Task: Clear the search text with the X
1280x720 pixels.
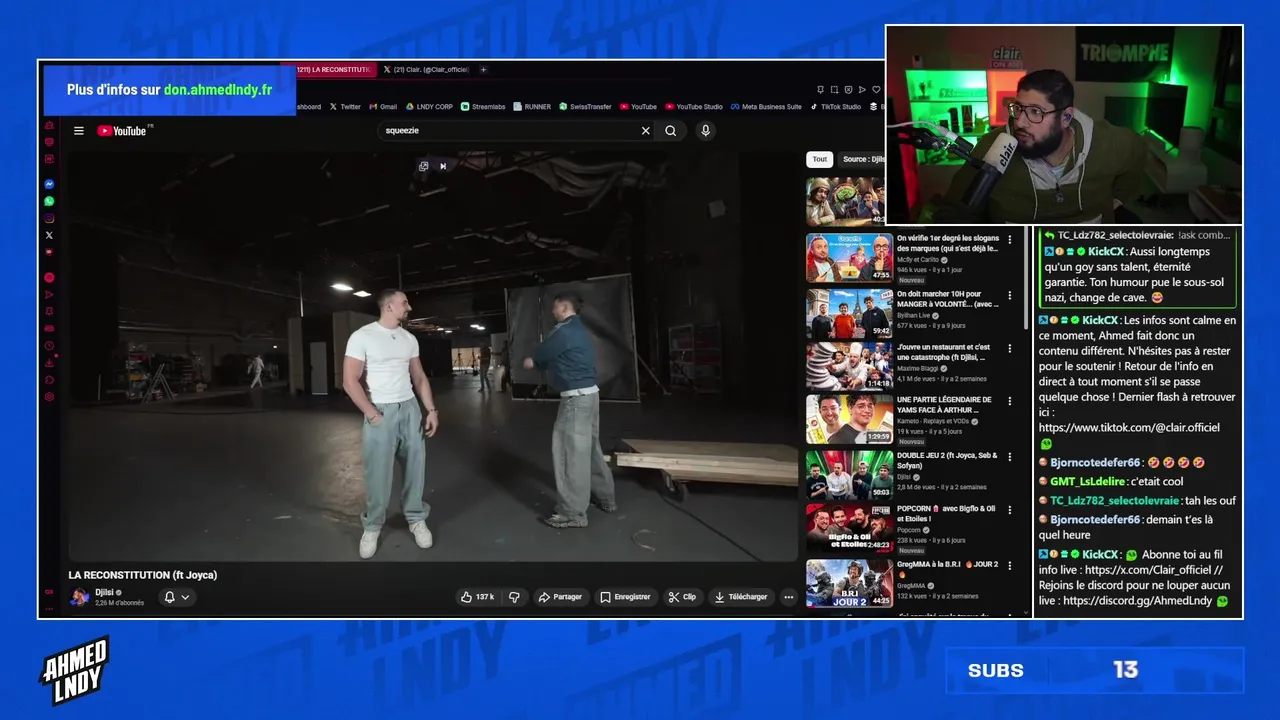Action: pos(646,131)
